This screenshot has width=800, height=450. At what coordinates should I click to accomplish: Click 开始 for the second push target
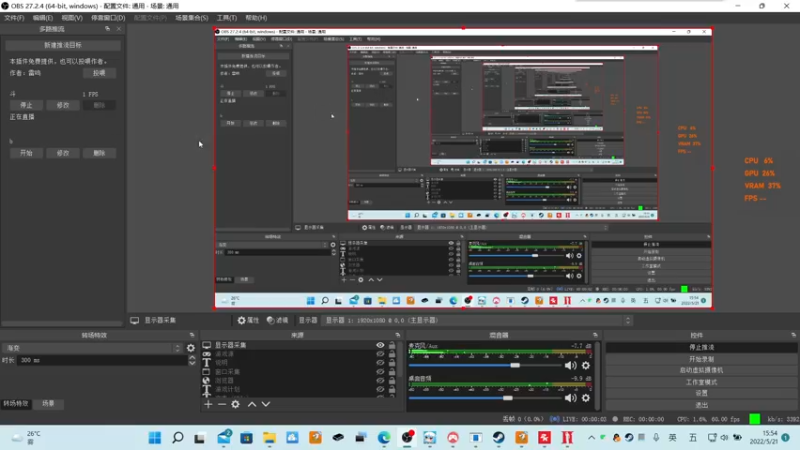[x=26, y=153]
